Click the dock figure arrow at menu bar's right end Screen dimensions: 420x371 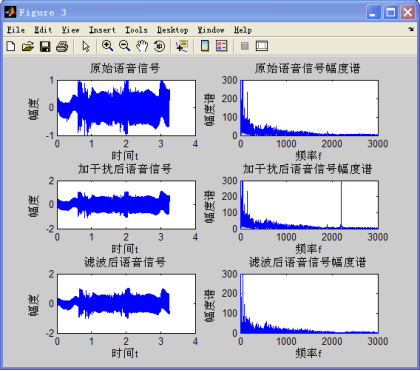[x=411, y=29]
